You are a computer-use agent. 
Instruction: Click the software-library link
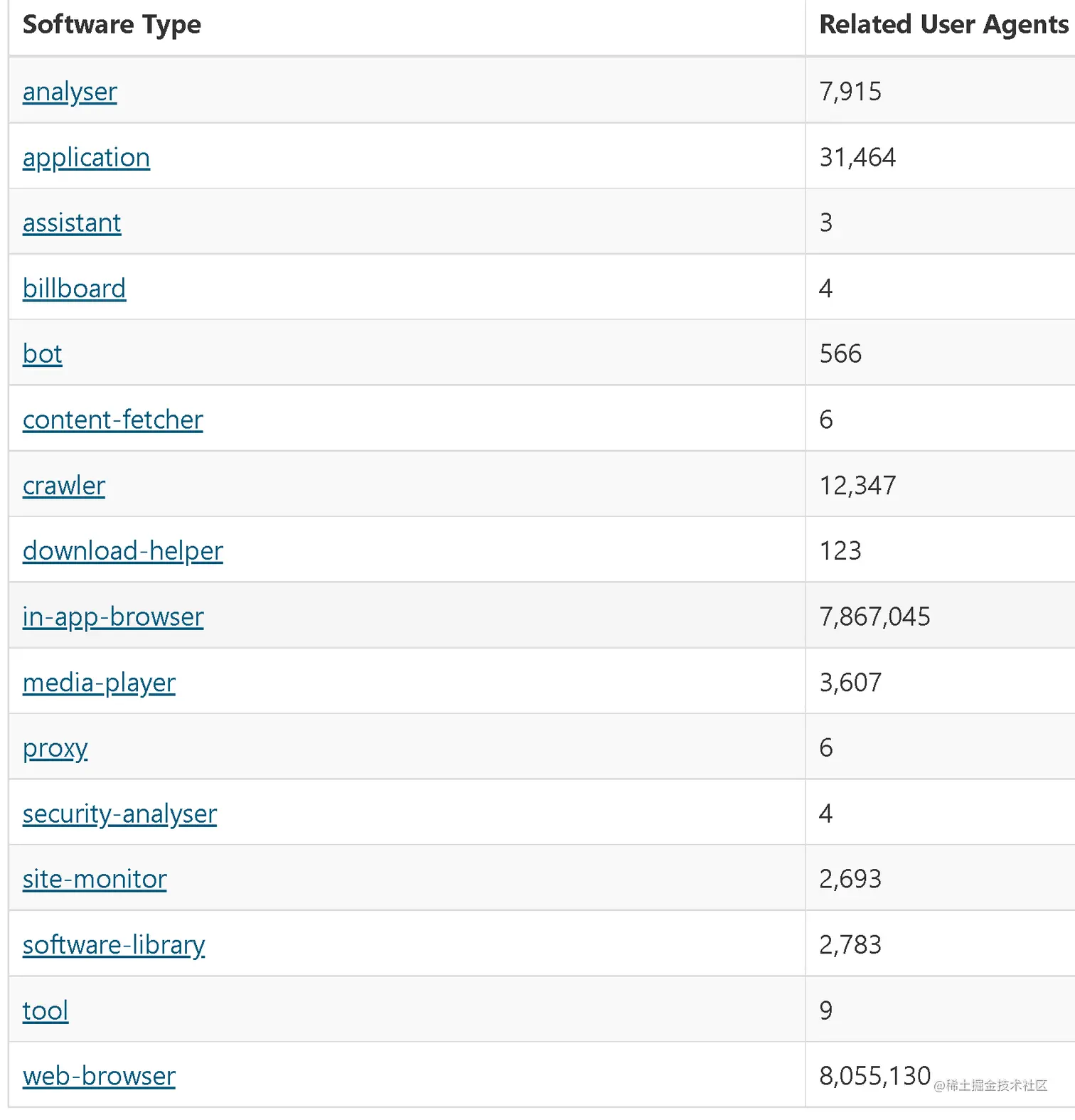(114, 945)
